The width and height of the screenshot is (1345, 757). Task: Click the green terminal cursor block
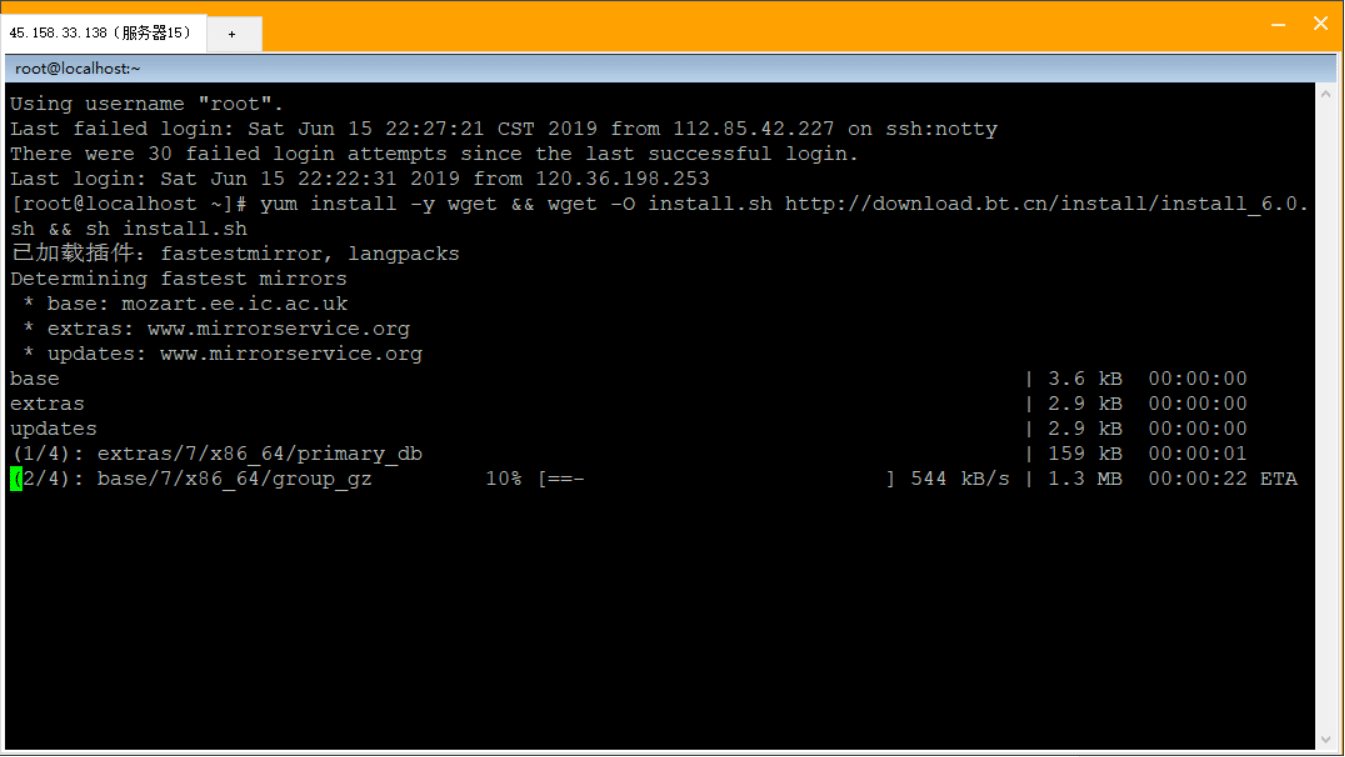16,479
